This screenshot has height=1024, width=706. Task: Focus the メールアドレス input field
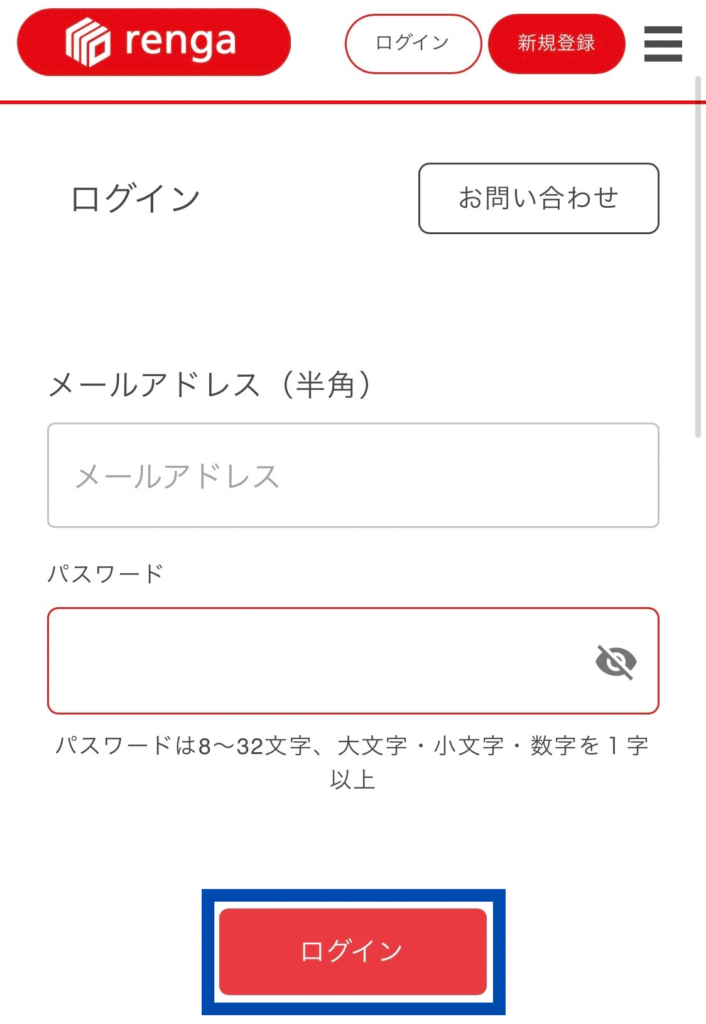pyautogui.click(x=353, y=475)
